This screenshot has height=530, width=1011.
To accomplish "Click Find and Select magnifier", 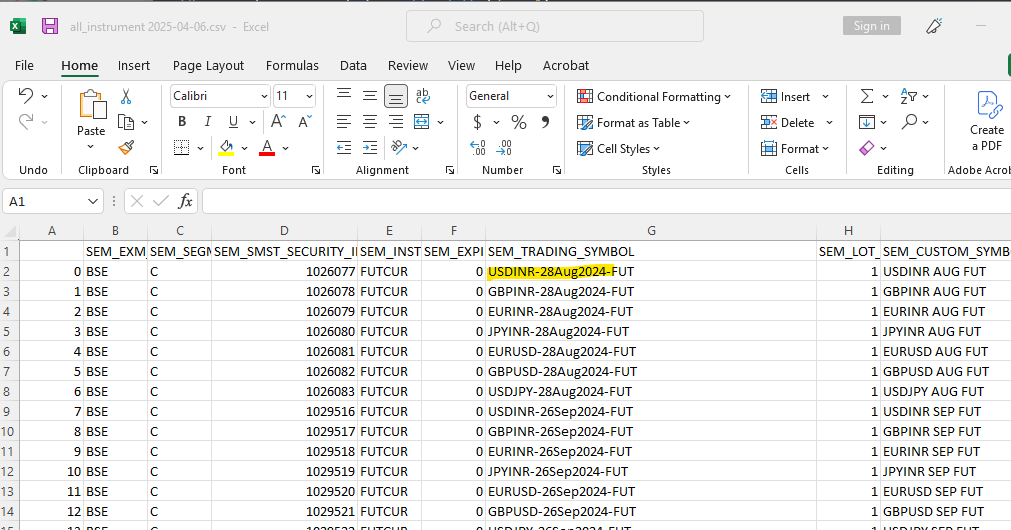I will click(909, 121).
